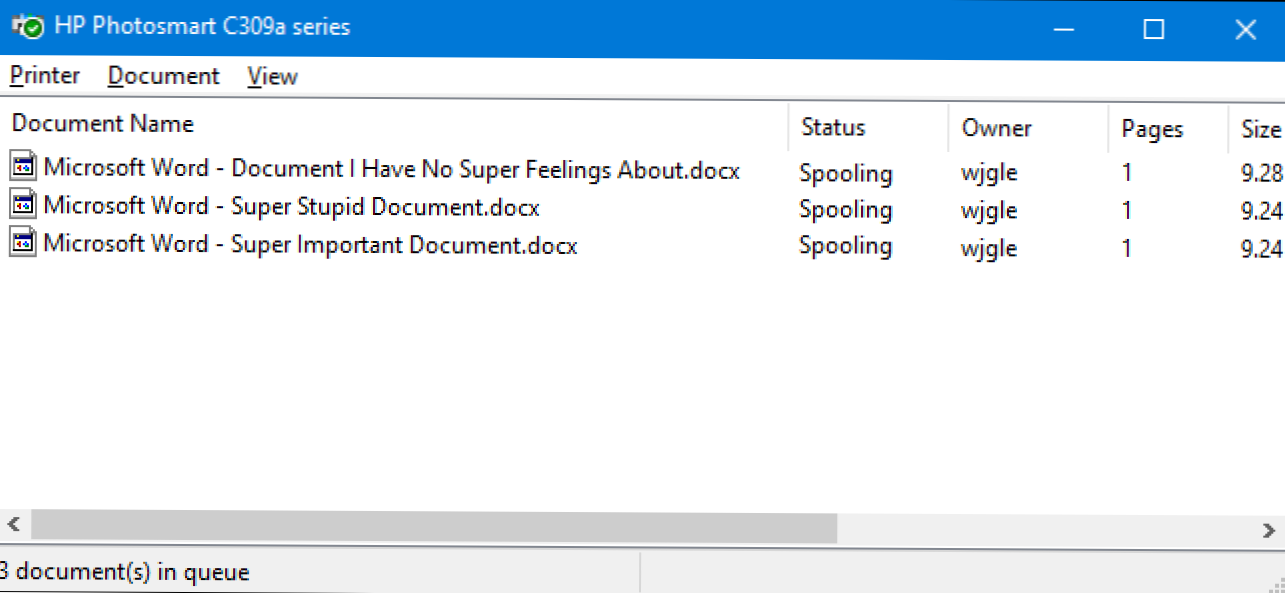The height and width of the screenshot is (593, 1285).
Task: Open the Document menu
Action: click(x=163, y=76)
